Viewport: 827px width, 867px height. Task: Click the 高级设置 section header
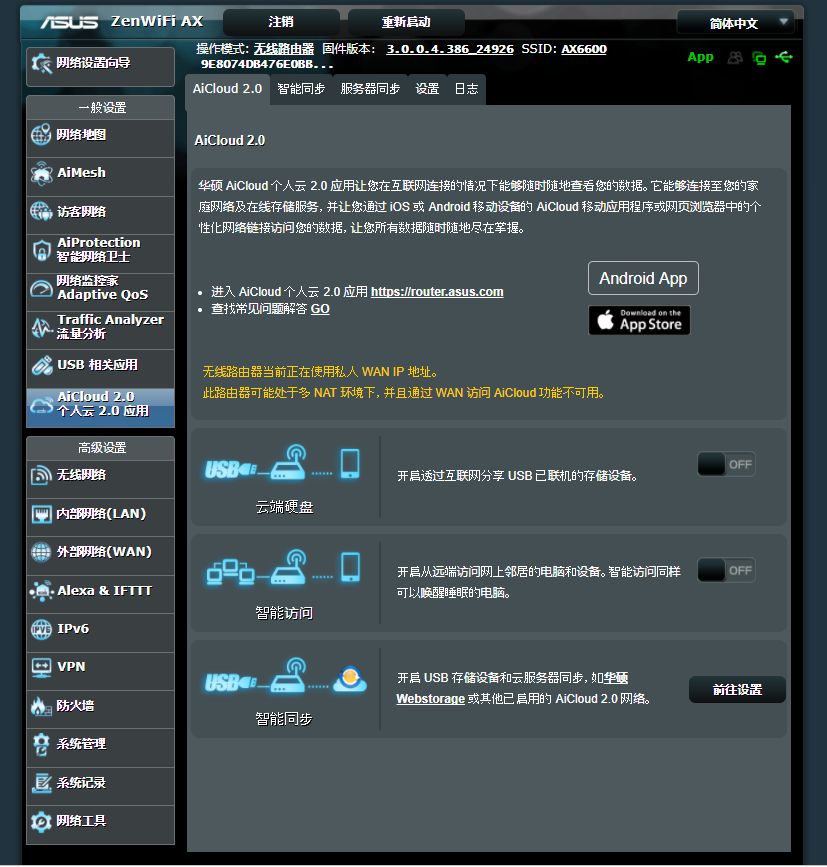(101, 448)
